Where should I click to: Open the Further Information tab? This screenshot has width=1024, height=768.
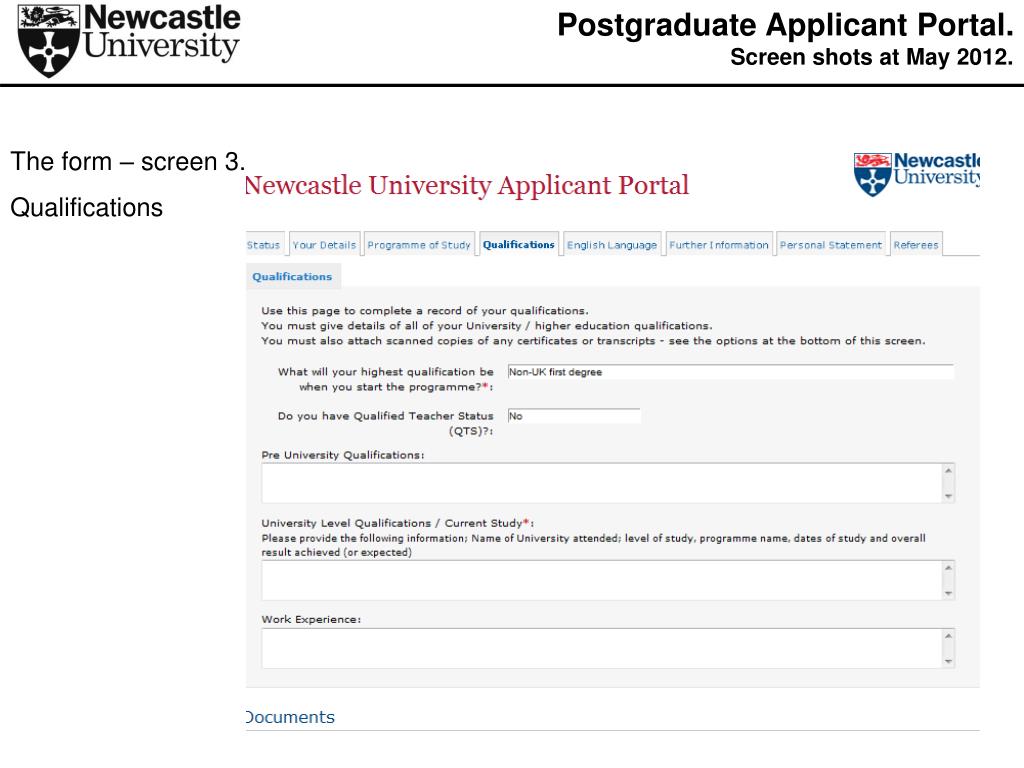point(719,245)
